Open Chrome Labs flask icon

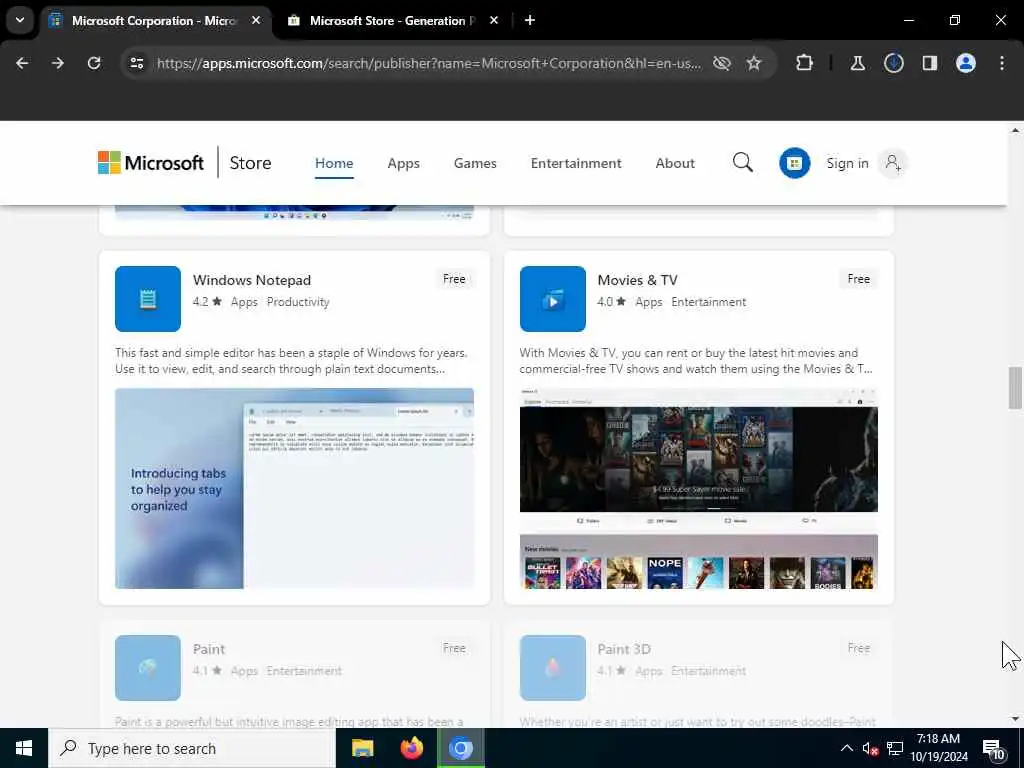pyautogui.click(x=857, y=63)
